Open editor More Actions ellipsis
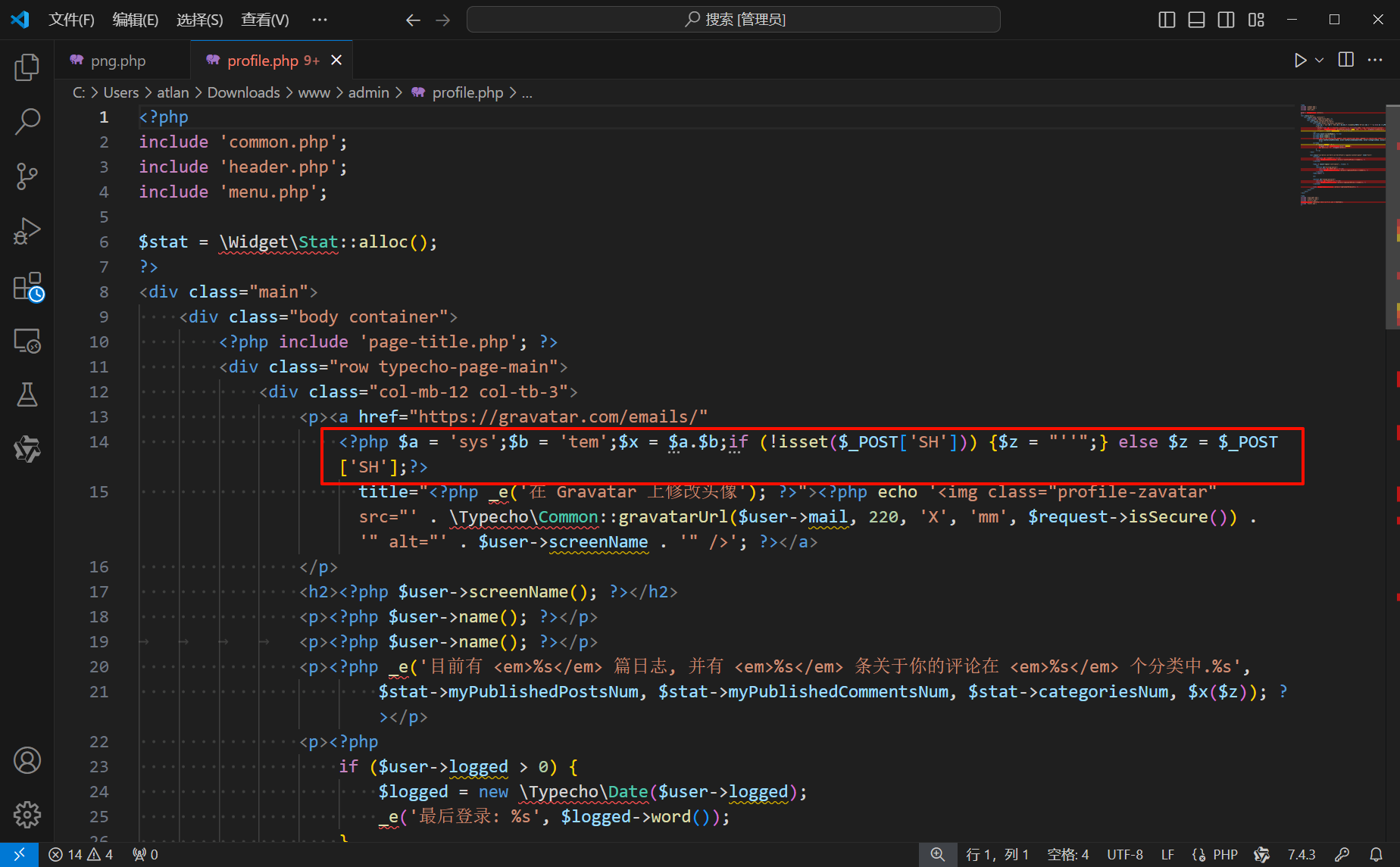 1375,60
